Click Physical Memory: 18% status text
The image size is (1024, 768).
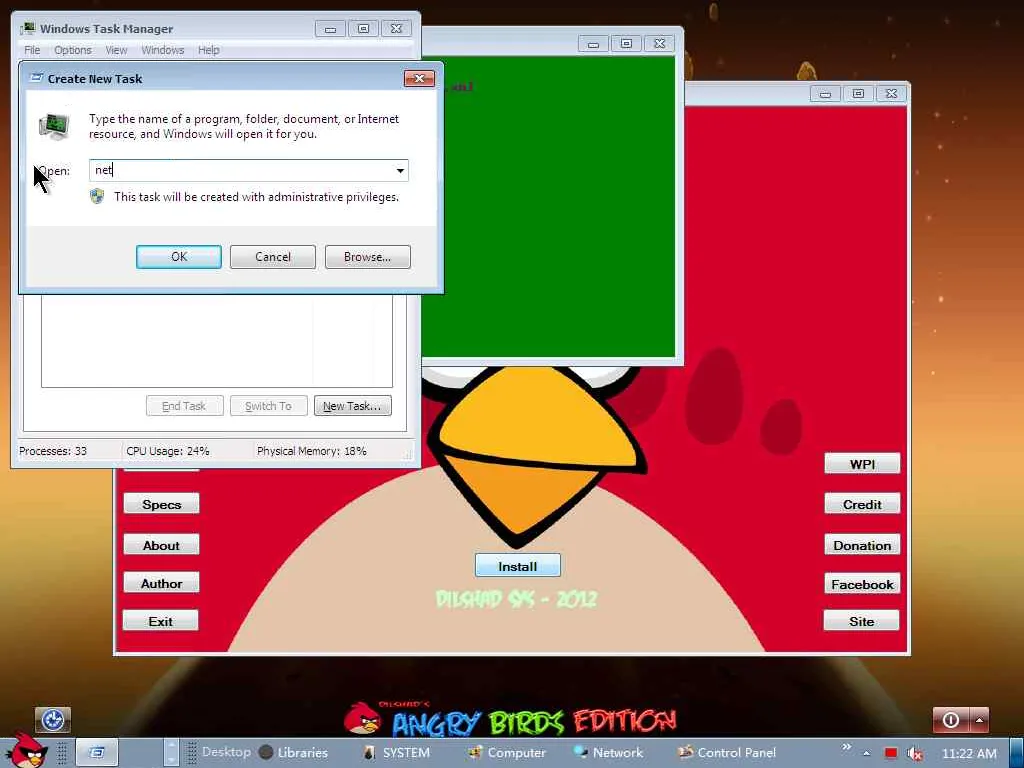[x=312, y=451]
